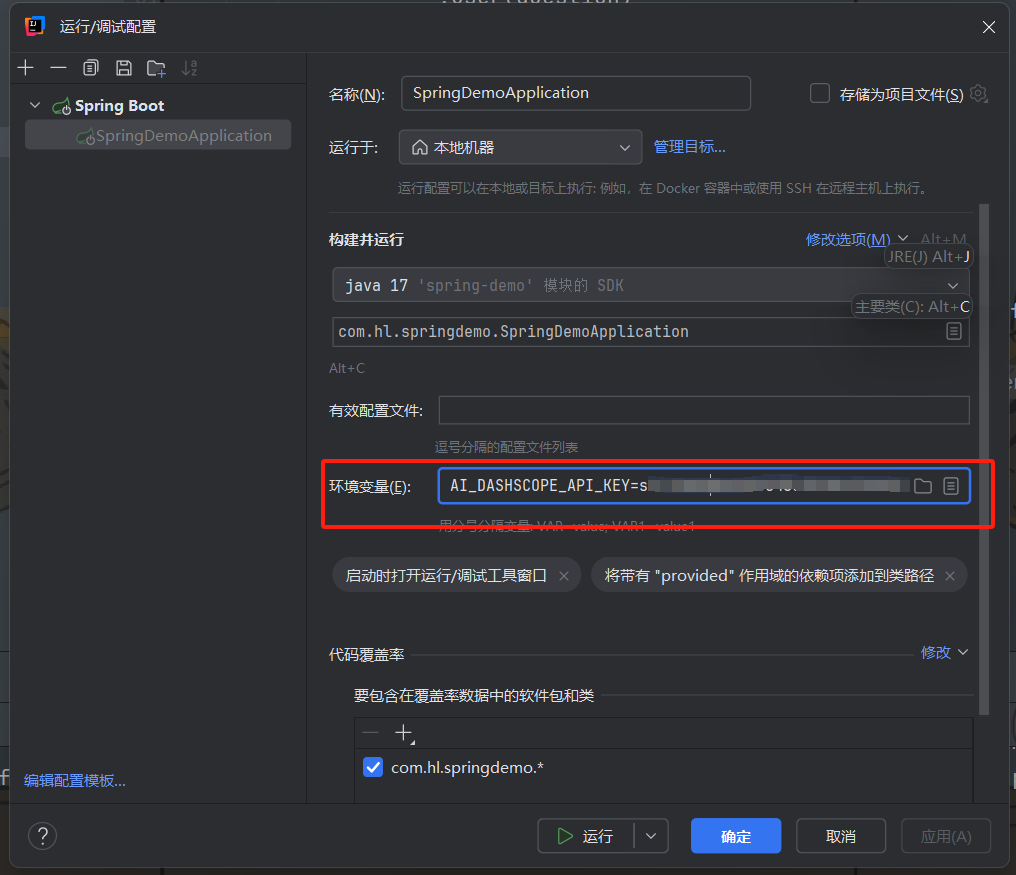
Task: Click the Spring Boot category icon
Action: click(62, 106)
